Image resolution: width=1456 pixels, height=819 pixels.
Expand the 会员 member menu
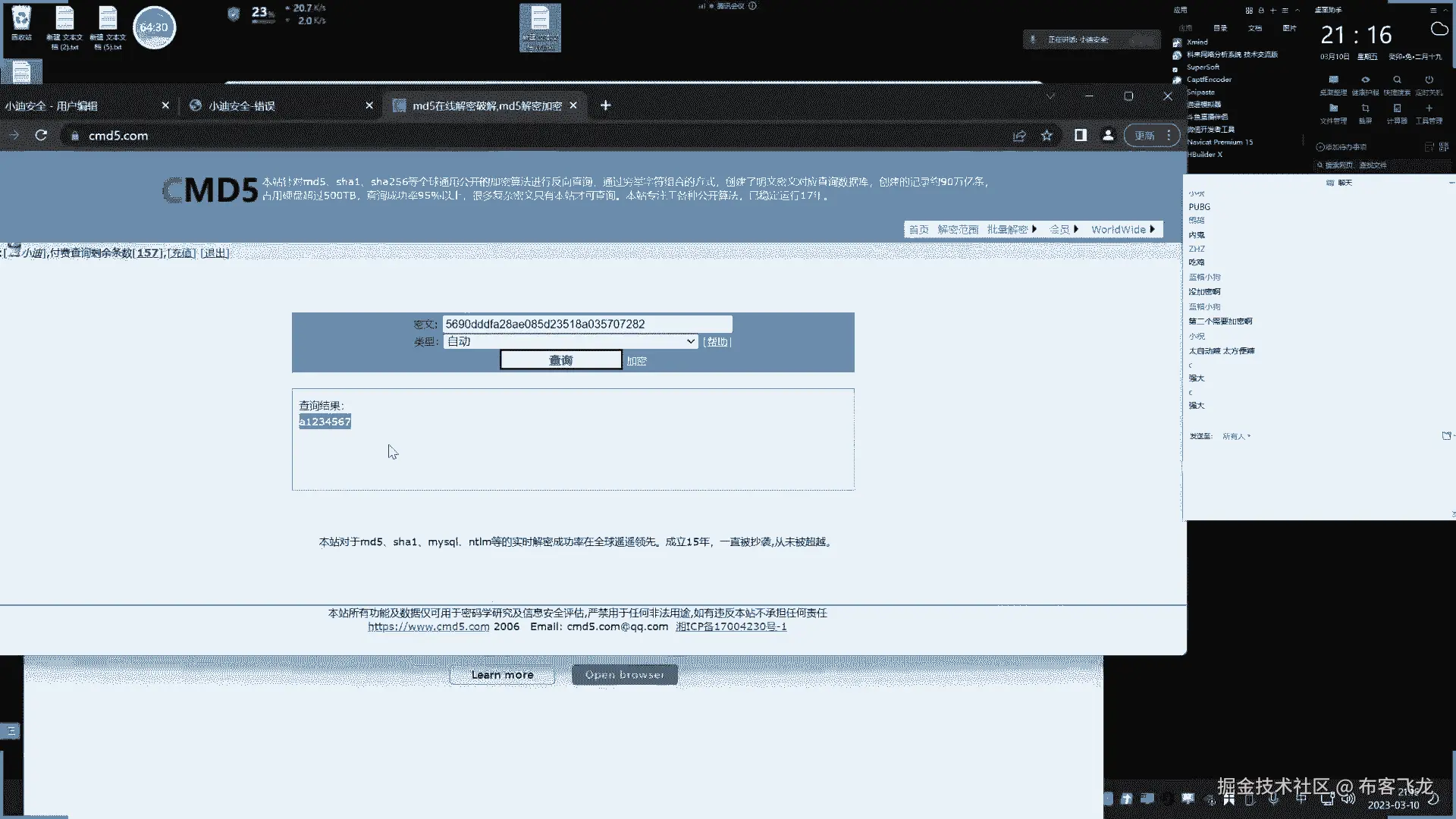point(1063,229)
